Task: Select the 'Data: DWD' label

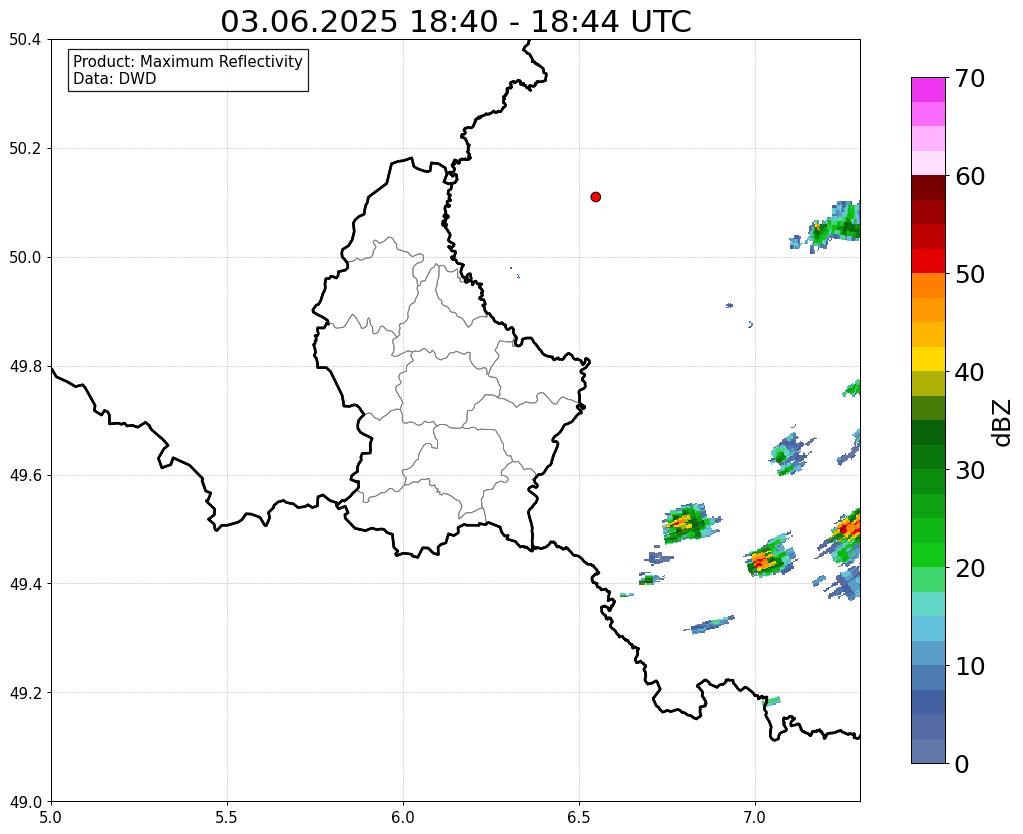Action: point(115,79)
